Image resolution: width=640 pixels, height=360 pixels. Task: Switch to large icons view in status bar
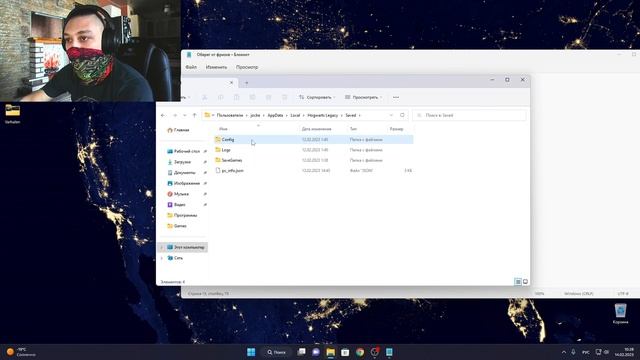525,282
